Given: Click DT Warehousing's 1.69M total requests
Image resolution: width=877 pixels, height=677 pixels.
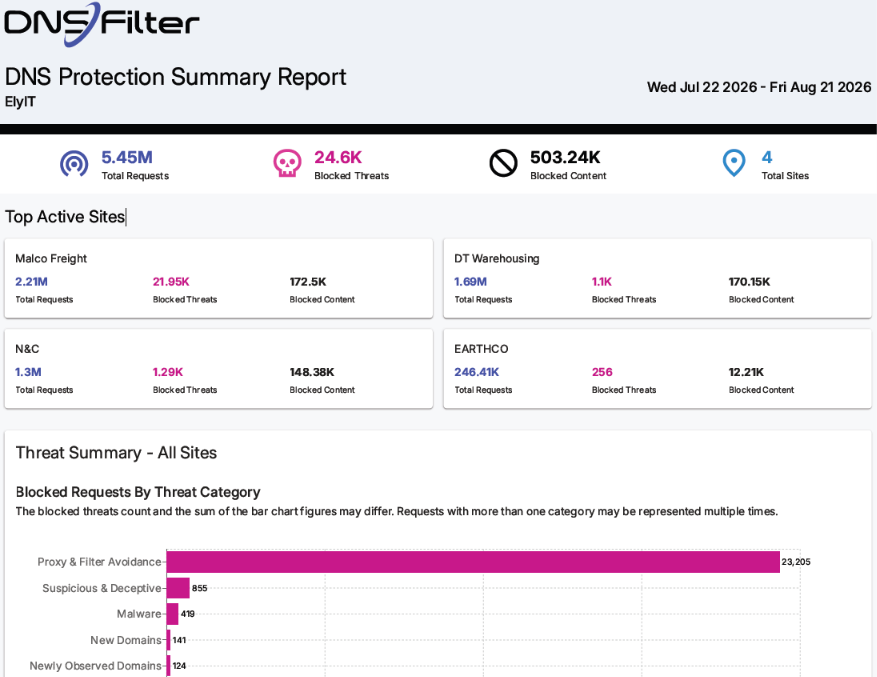Looking at the screenshot, I should 470,281.
